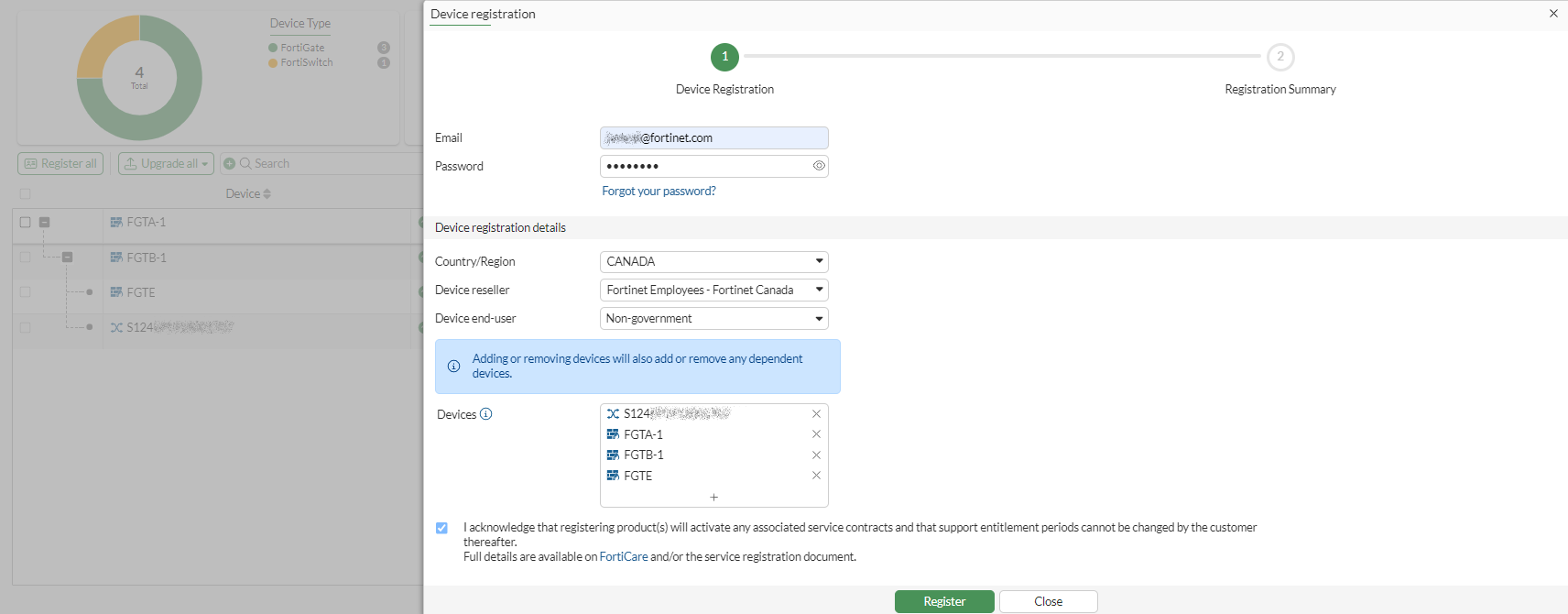Show the password with eye icon
The width and height of the screenshot is (1568, 614).
(819, 166)
